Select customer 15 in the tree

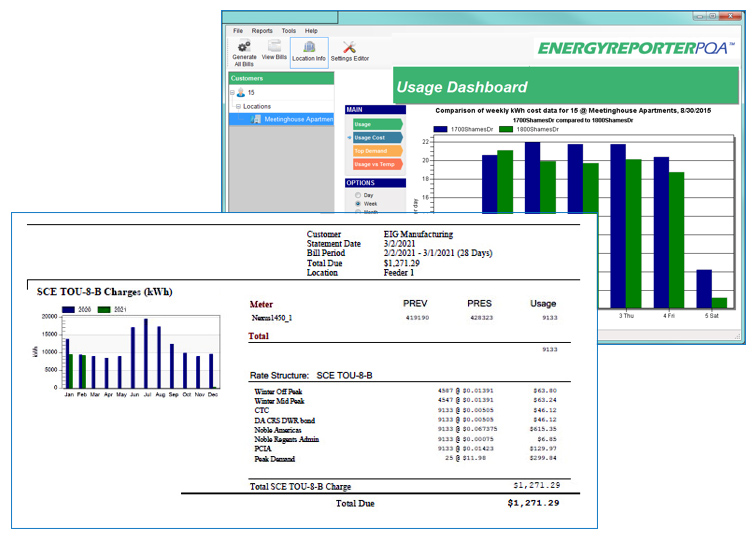[x=251, y=92]
